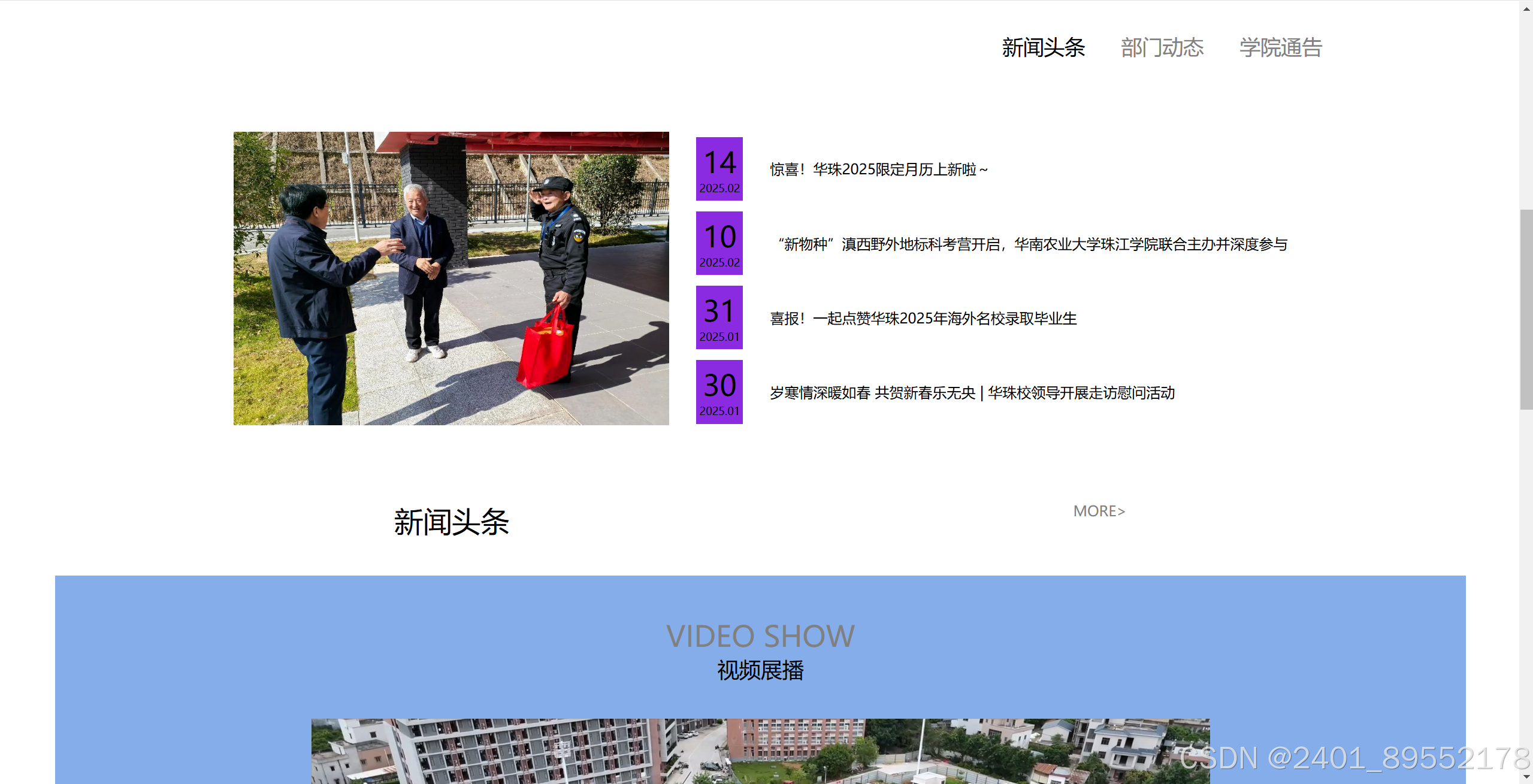This screenshot has width=1533, height=784.
Task: Click the scrollbar up arrow
Action: pos(1526,8)
